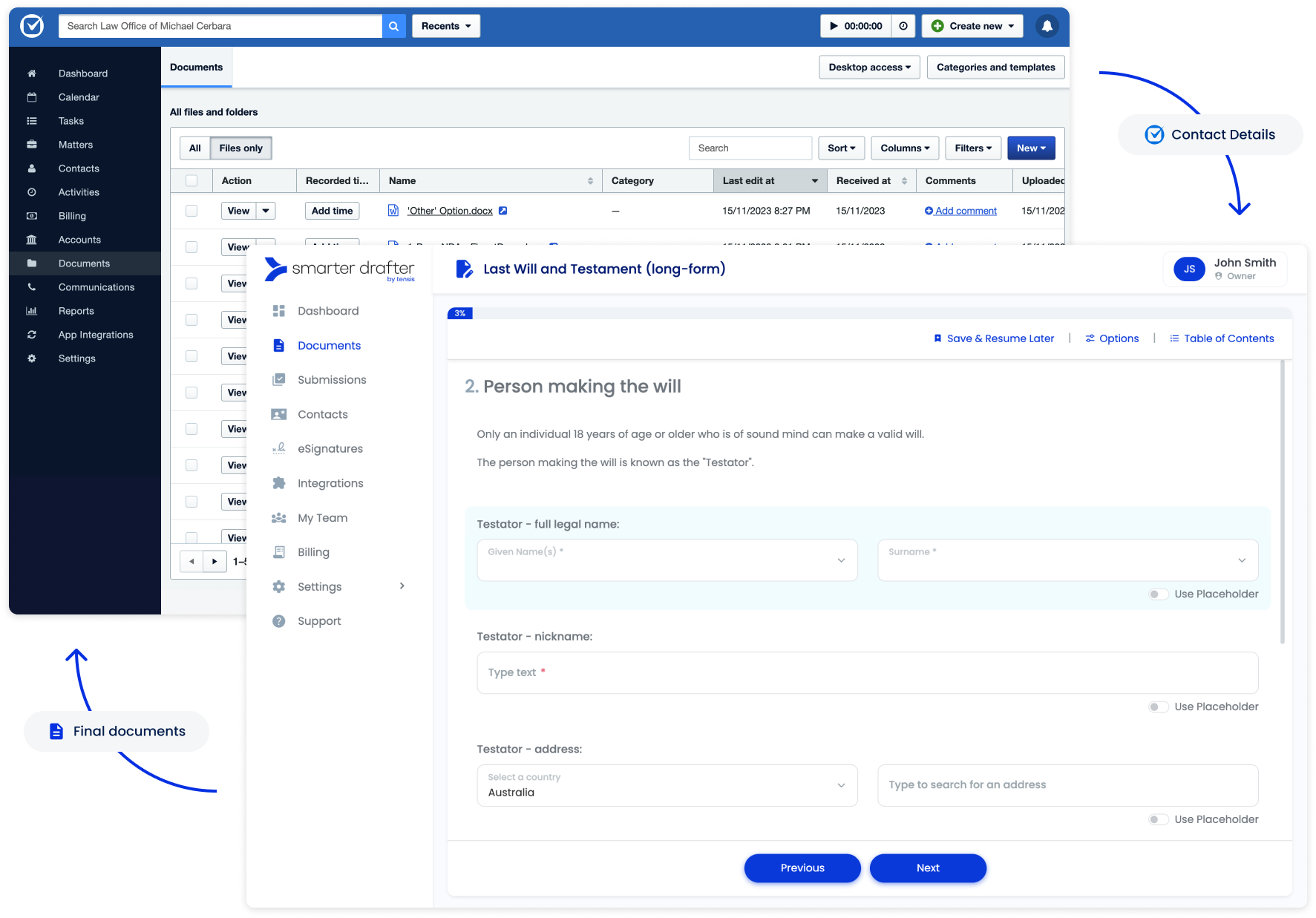
Task: Click the clock icon beside the timer
Action: tap(903, 26)
